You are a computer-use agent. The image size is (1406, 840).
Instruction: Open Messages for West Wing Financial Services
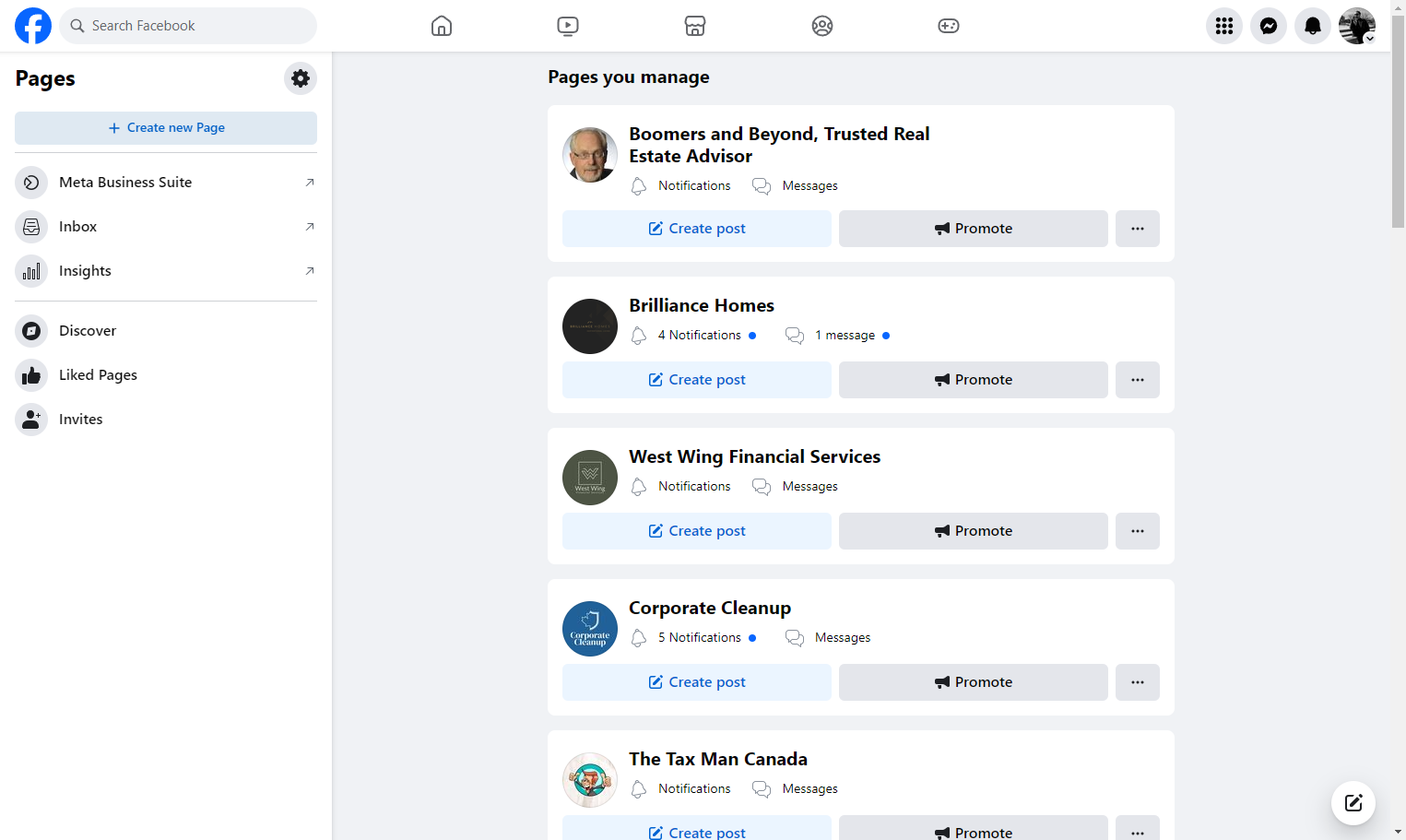(795, 487)
